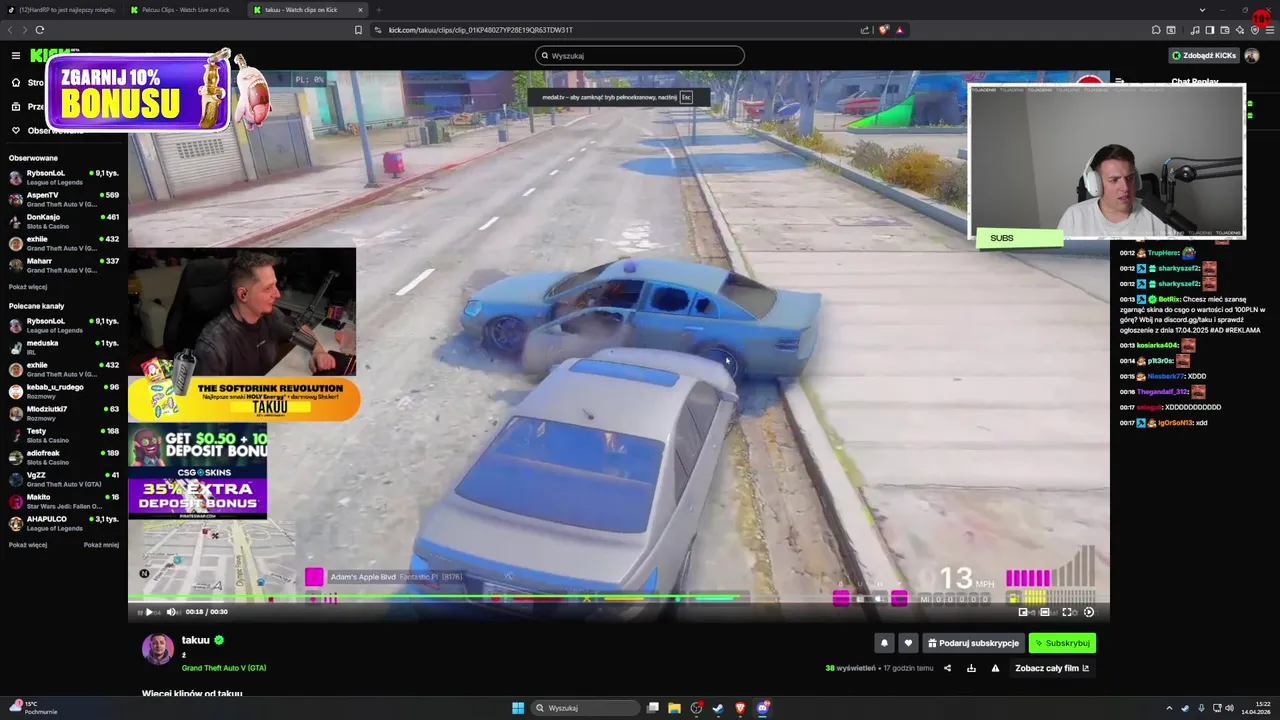Select the takuu Watch clips tab
The width and height of the screenshot is (1280, 720).
pos(307,9)
